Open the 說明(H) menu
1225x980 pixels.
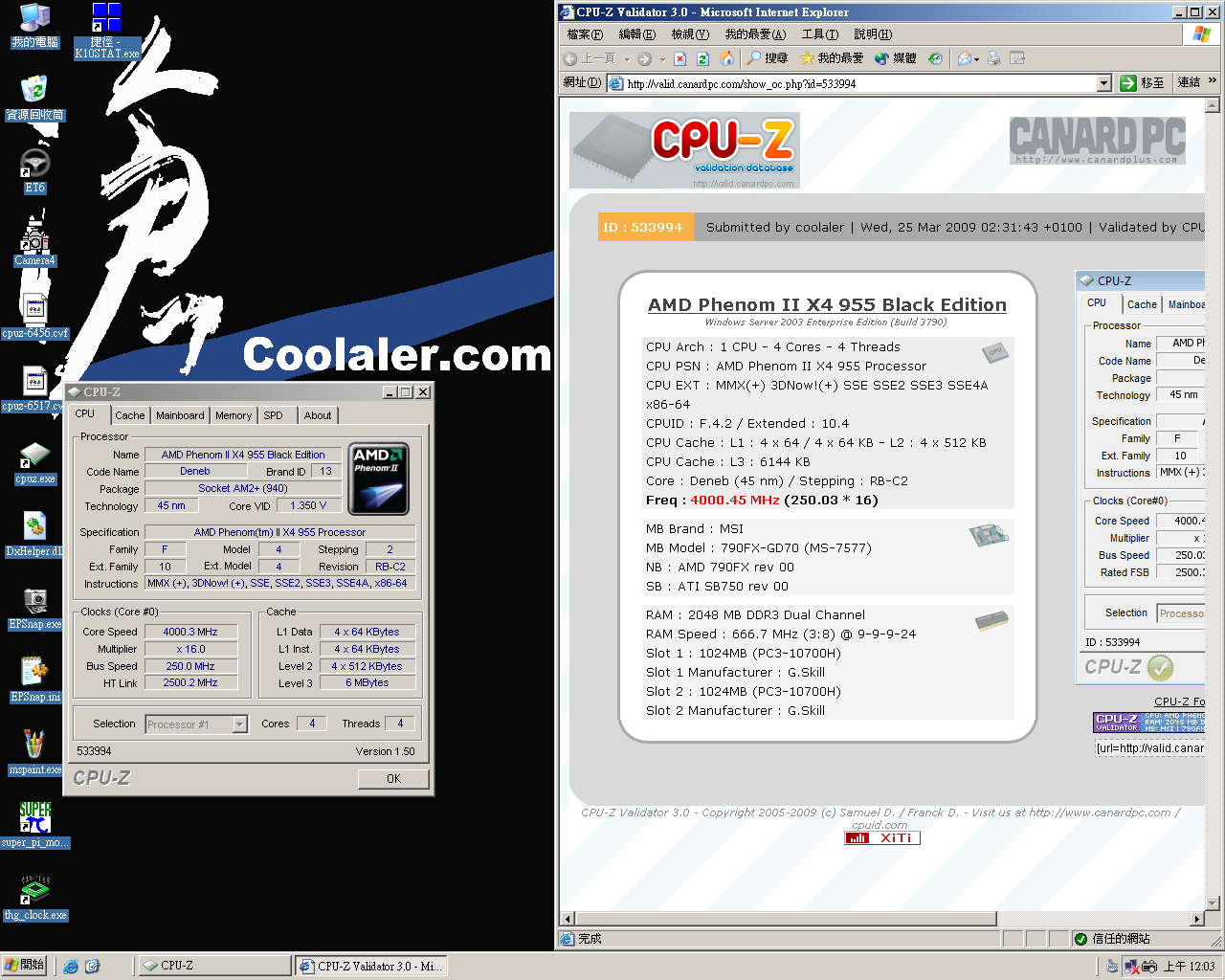click(x=873, y=34)
